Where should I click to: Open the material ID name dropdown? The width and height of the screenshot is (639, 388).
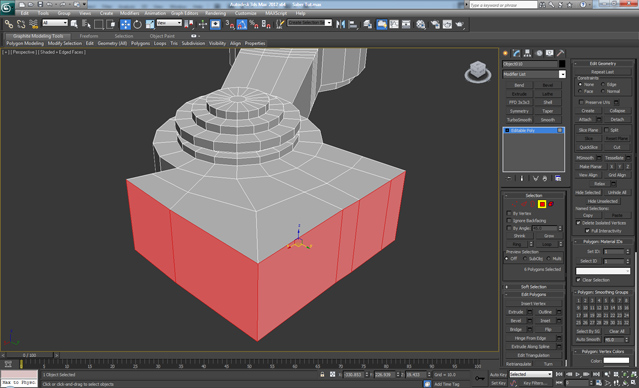[x=603, y=271]
